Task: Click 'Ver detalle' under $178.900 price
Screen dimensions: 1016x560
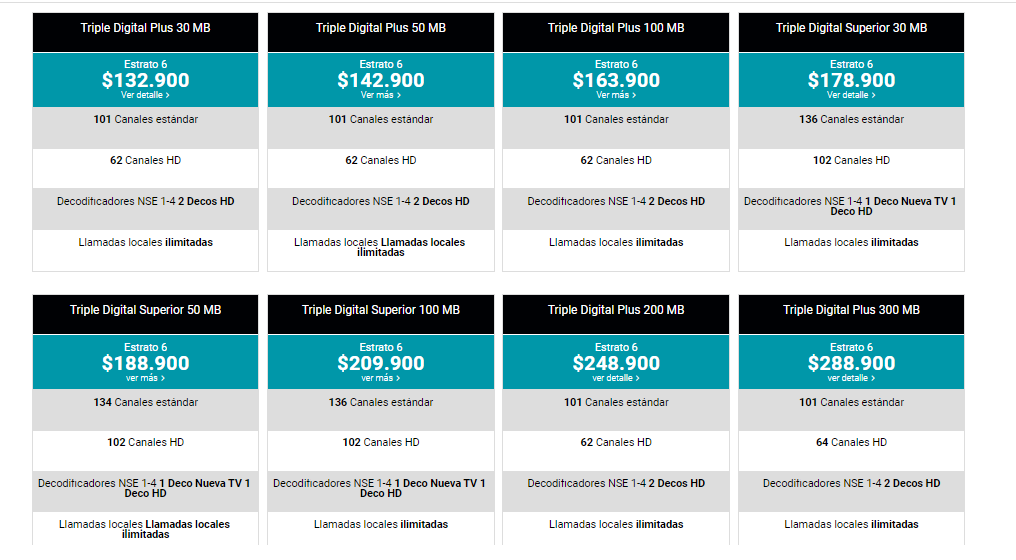Action: pos(851,95)
